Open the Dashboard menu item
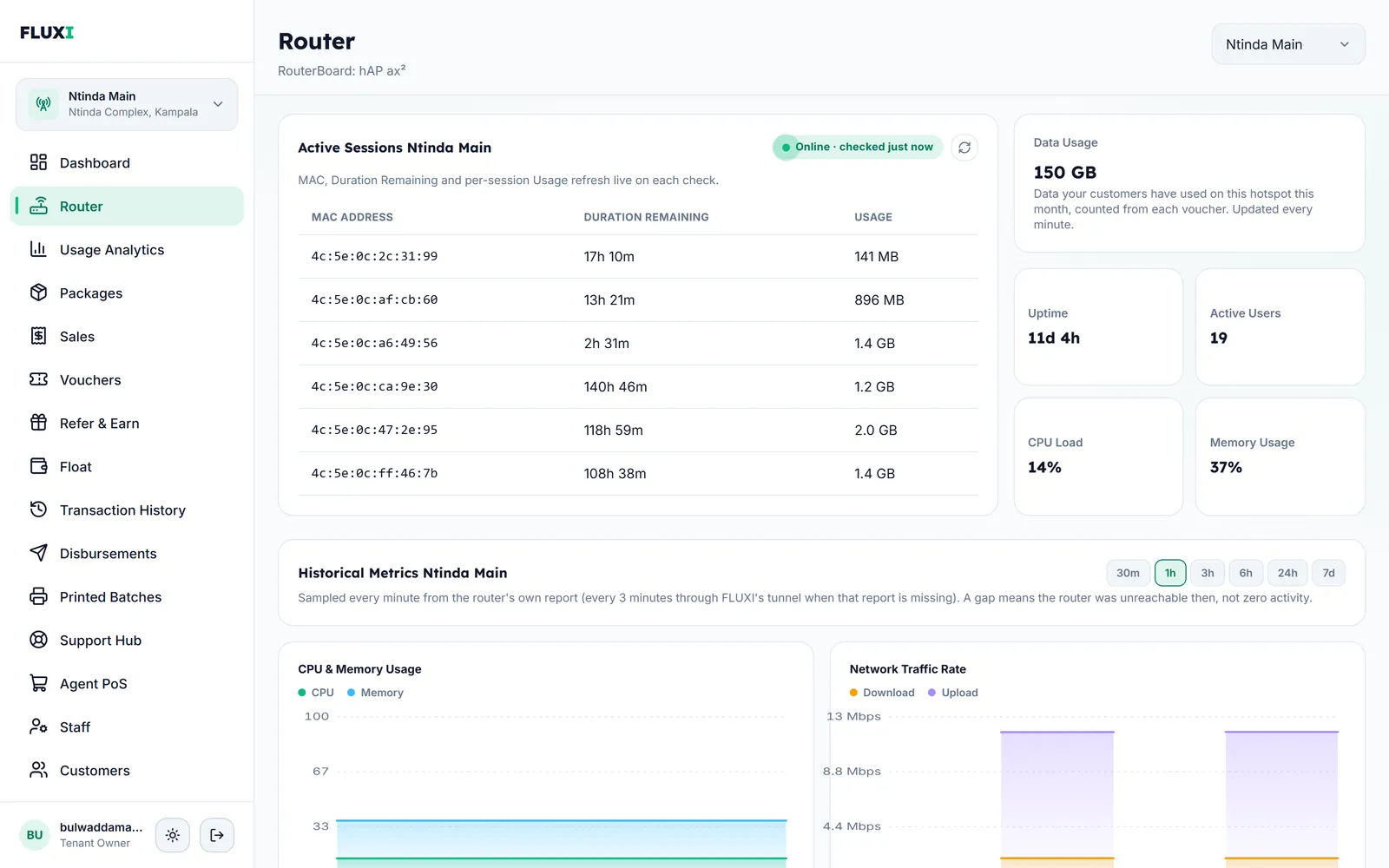This screenshot has width=1389, height=868. point(127,162)
